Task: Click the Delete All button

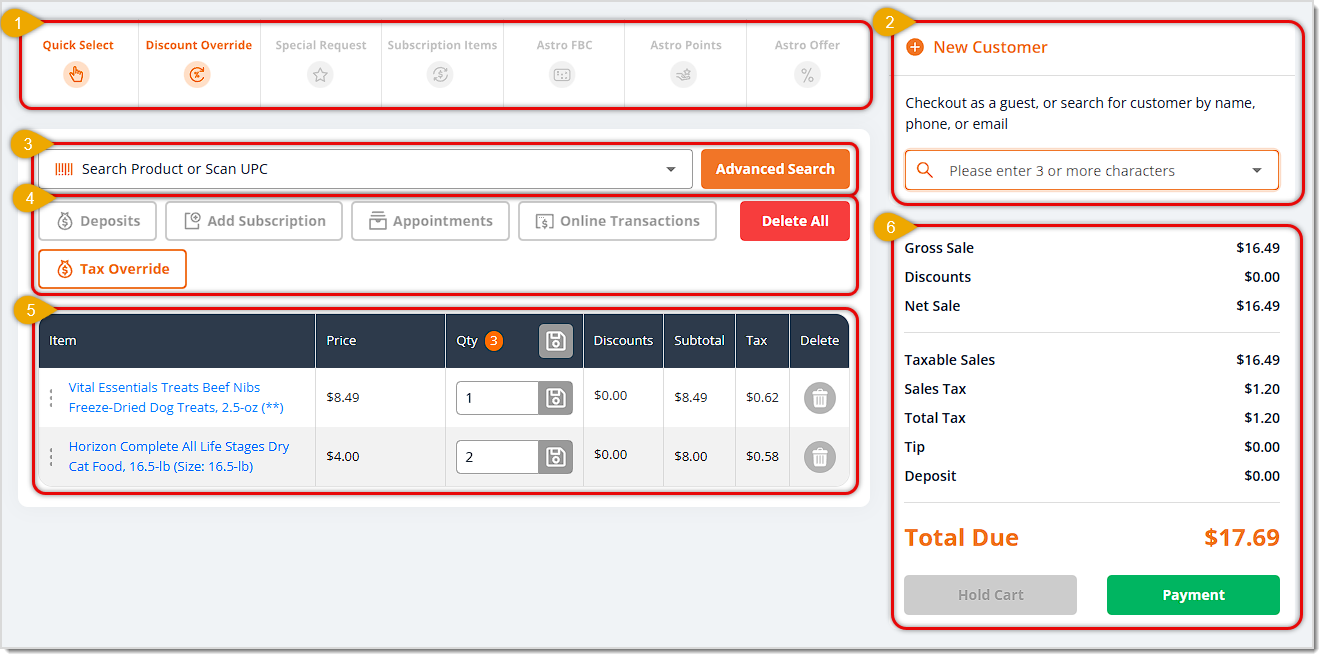Action: 795,221
